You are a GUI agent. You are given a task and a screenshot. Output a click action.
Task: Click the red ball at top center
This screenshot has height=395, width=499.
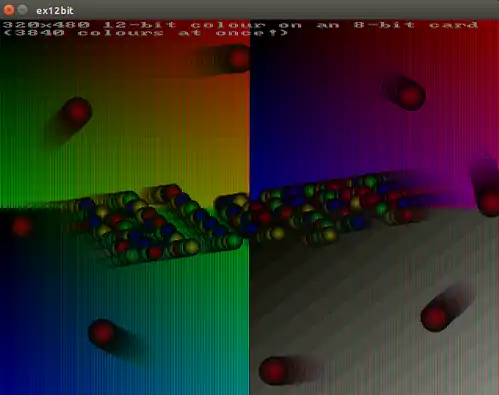(x=239, y=59)
